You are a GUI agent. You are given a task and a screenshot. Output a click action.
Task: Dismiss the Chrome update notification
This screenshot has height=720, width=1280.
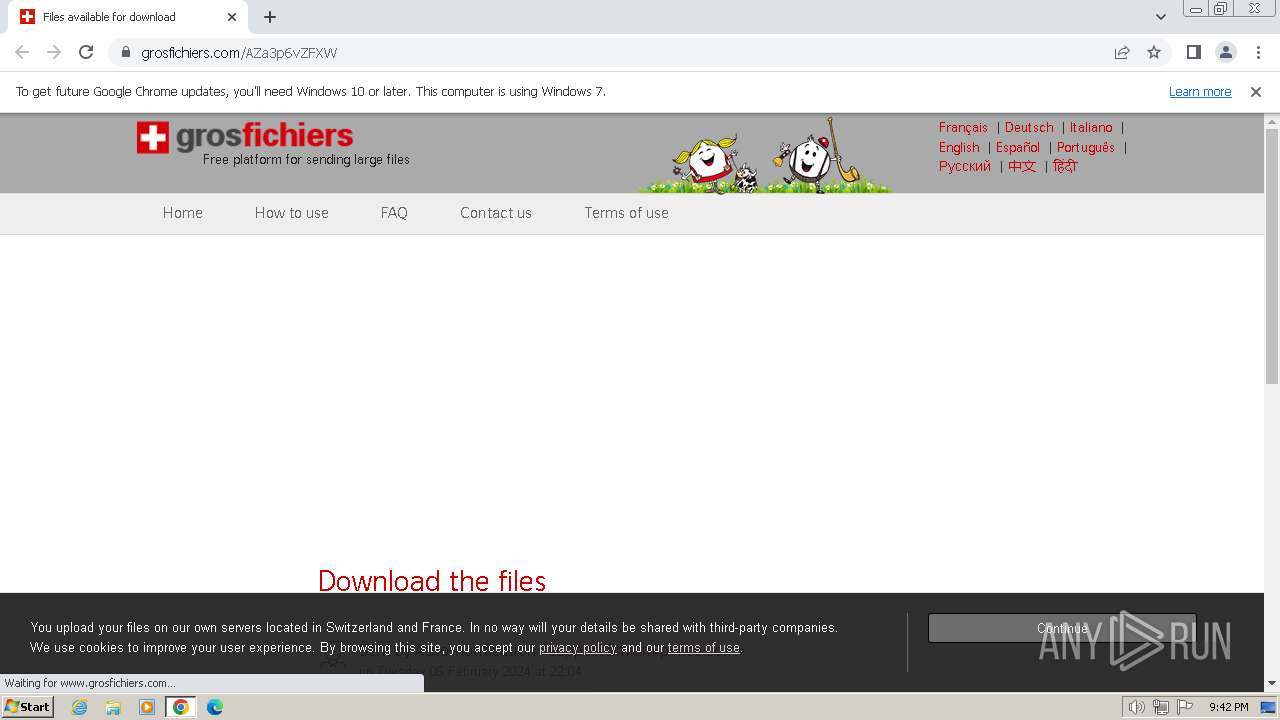(1256, 92)
